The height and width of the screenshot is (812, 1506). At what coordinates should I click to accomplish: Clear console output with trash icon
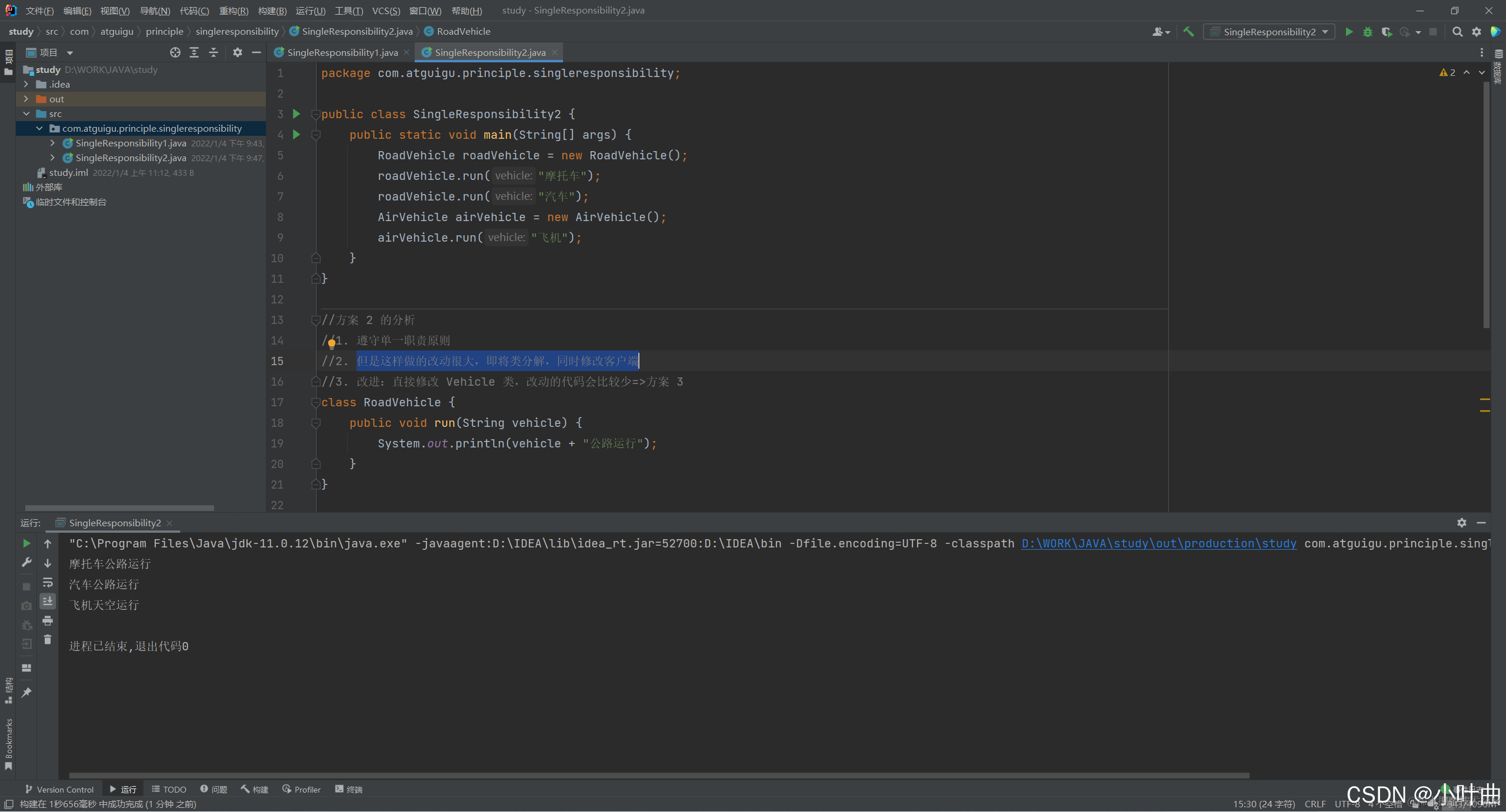coord(48,640)
